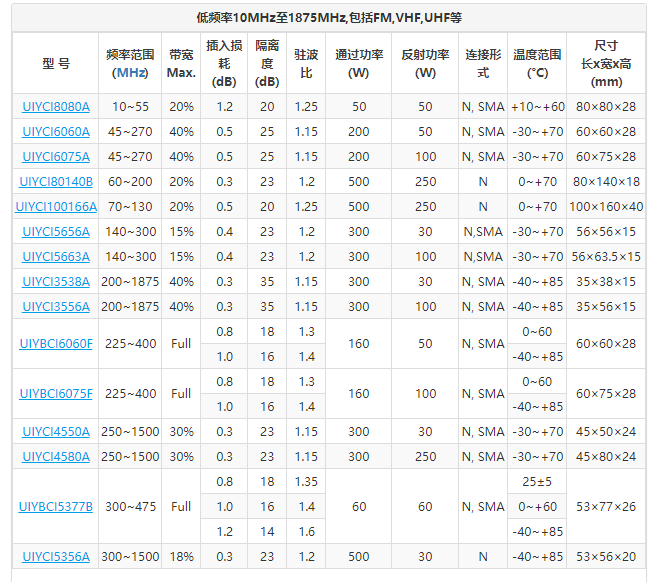
Task: Open the UIYCI4550A product link
Action: click(x=56, y=432)
